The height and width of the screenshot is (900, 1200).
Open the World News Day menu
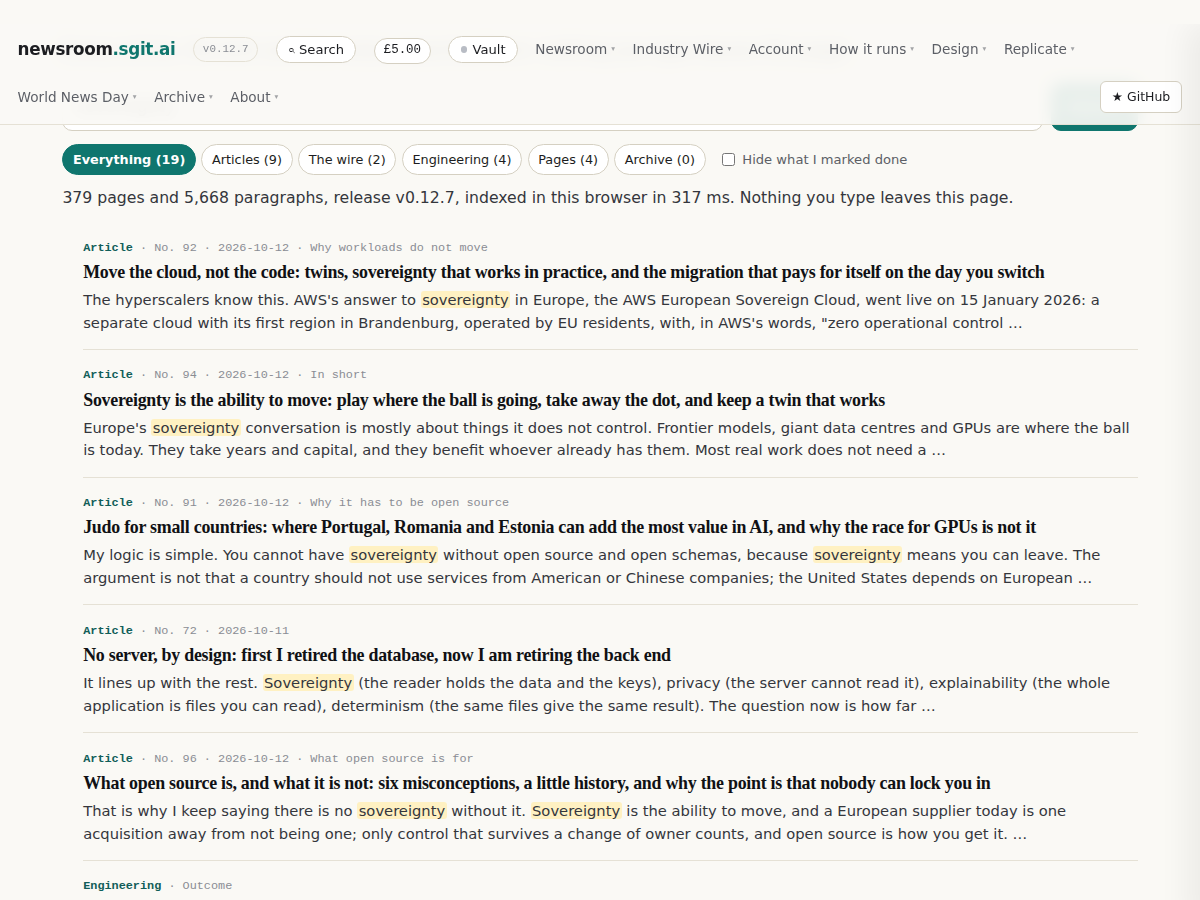click(77, 97)
